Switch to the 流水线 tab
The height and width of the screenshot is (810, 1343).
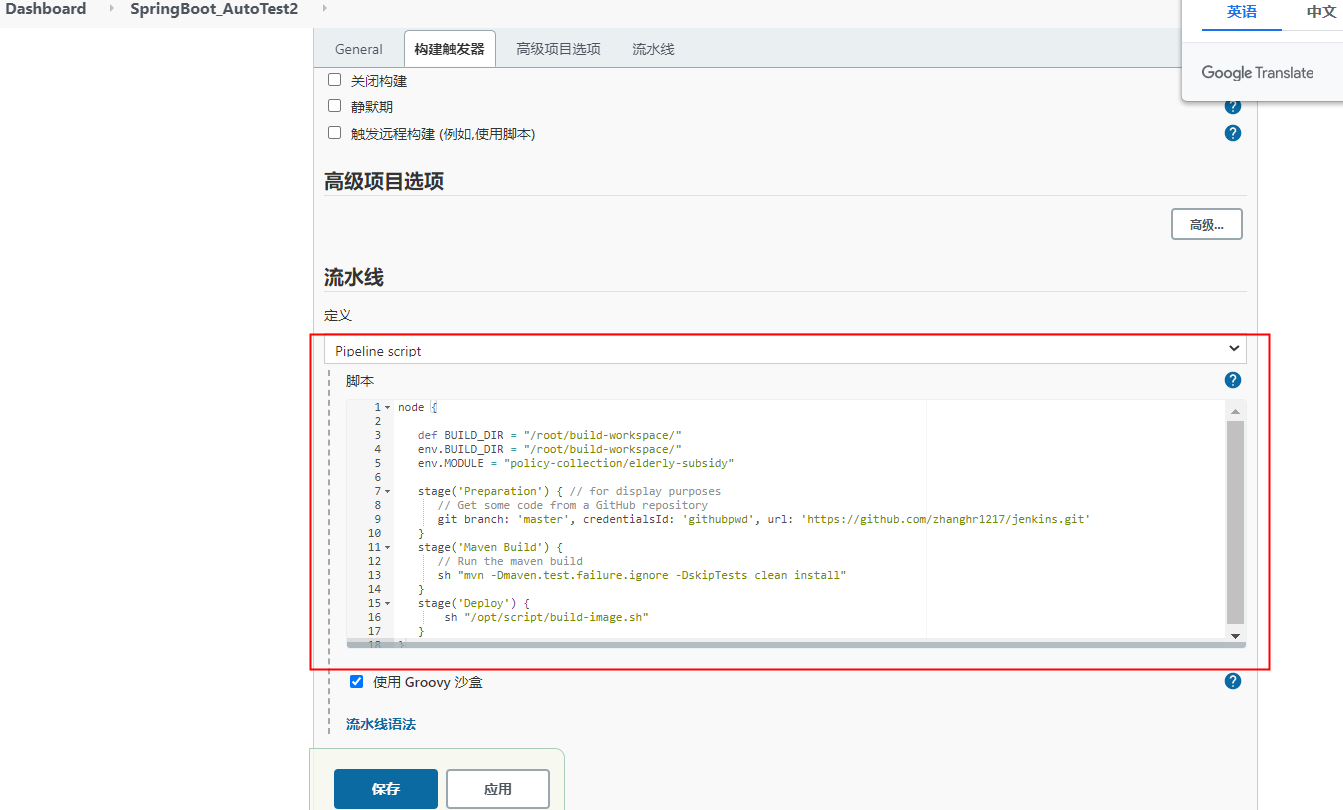pyautogui.click(x=652, y=47)
